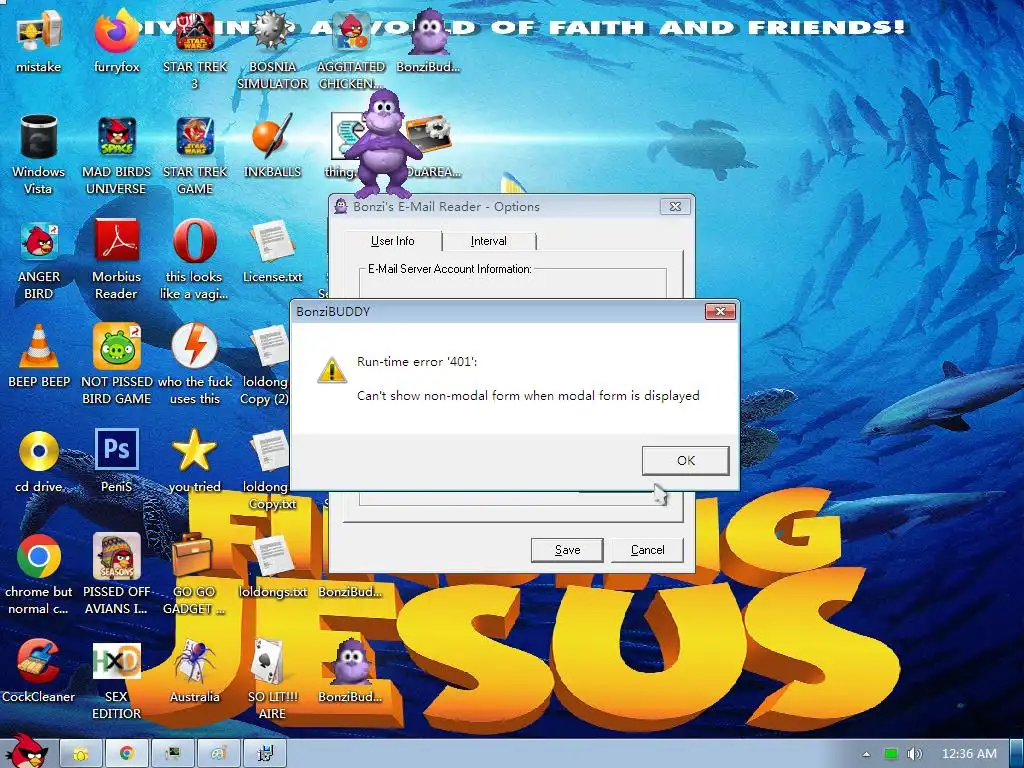This screenshot has height=768, width=1024.
Task: Open the STAR TREK 3 icon
Action: [x=195, y=50]
